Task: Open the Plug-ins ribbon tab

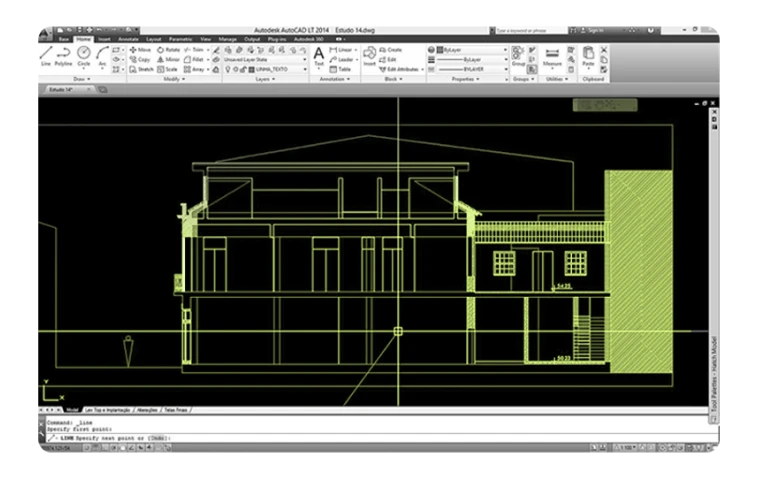Action: (277, 39)
